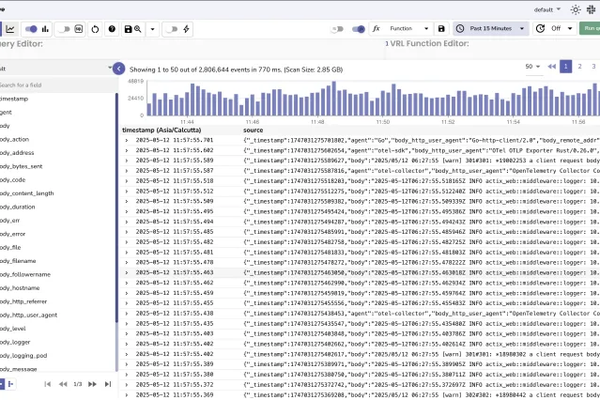Select the body_address field

(x=17, y=153)
